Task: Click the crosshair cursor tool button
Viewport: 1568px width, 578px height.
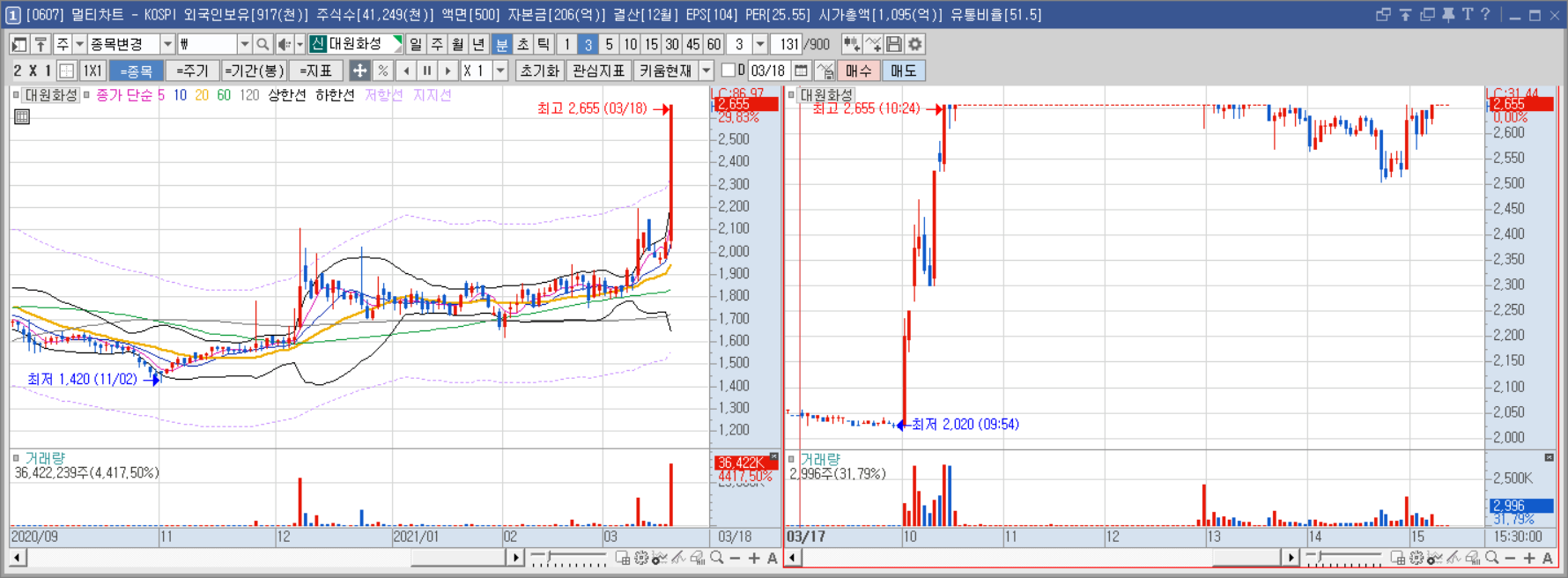Action: 359,70
